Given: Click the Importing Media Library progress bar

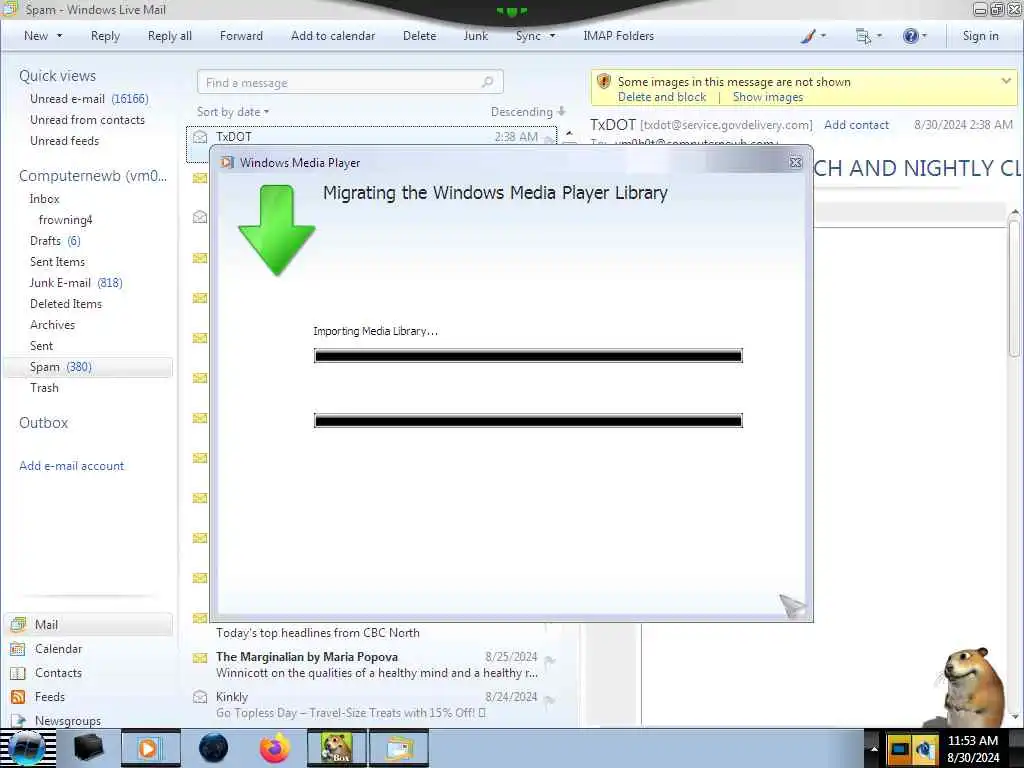Looking at the screenshot, I should [x=528, y=356].
